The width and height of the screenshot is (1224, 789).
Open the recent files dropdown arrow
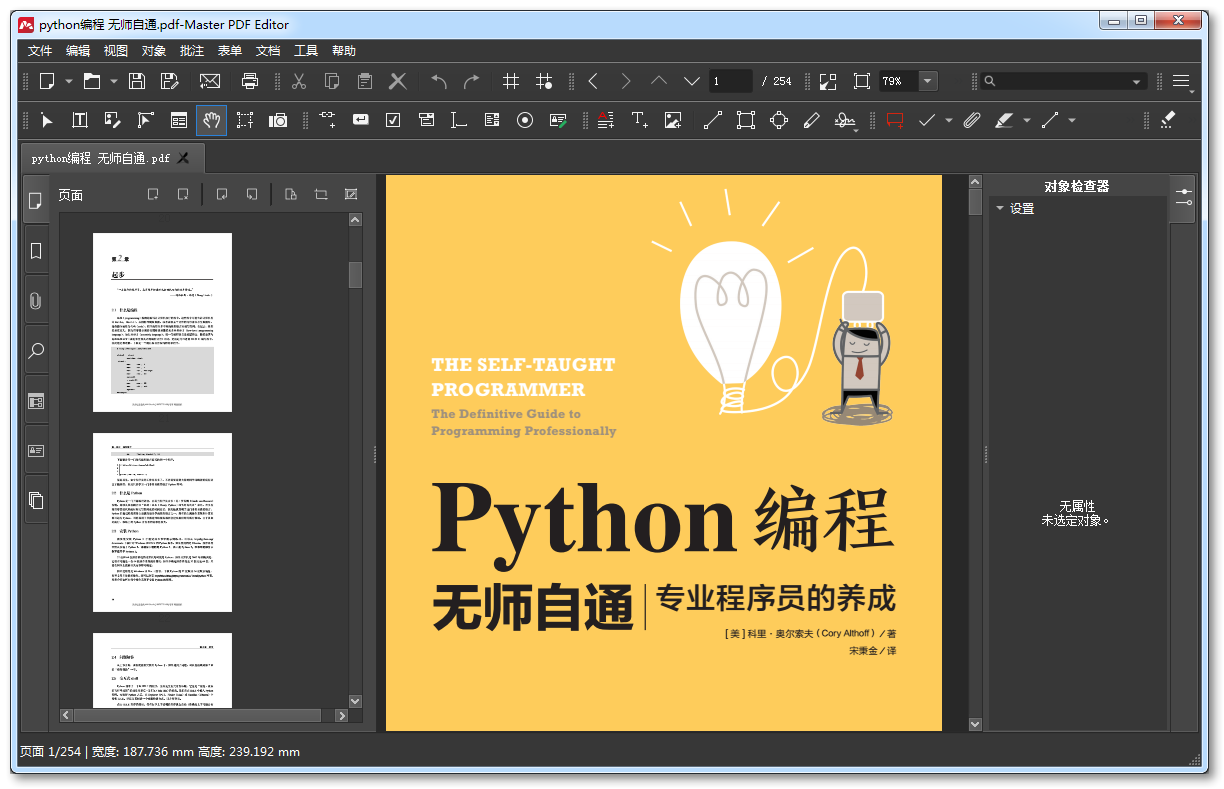[114, 81]
